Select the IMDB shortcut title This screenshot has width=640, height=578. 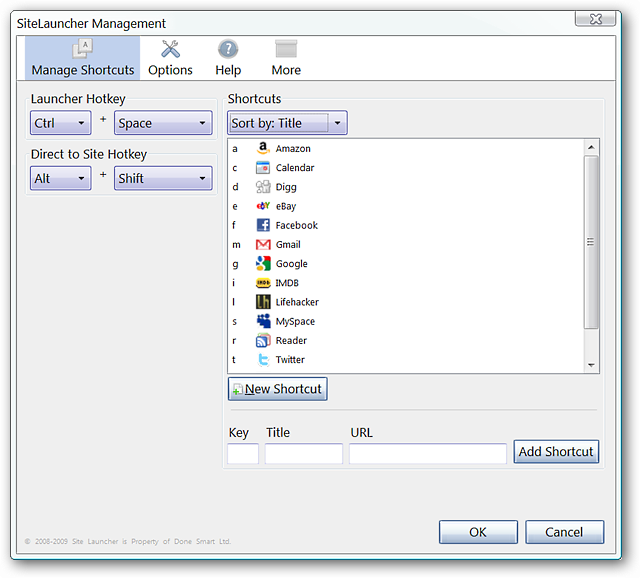point(287,283)
